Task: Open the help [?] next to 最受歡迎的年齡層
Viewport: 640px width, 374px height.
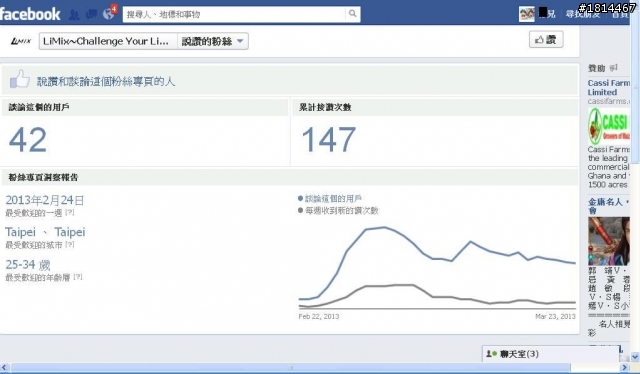Action: pyautogui.click(x=78, y=277)
